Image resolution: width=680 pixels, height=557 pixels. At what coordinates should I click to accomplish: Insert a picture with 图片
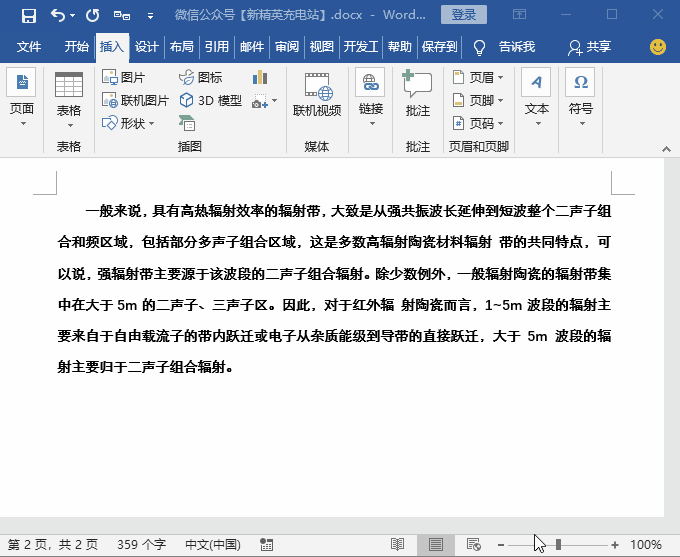(124, 77)
